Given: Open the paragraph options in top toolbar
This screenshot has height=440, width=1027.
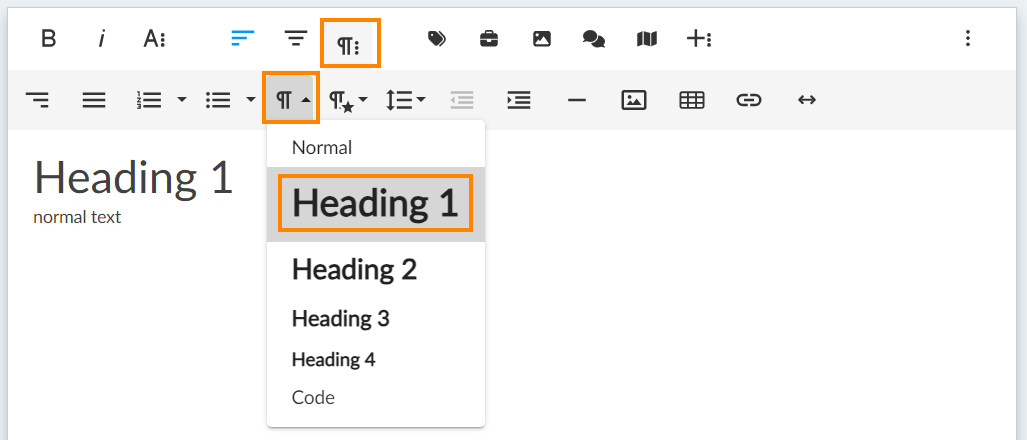Looking at the screenshot, I should pyautogui.click(x=350, y=44).
